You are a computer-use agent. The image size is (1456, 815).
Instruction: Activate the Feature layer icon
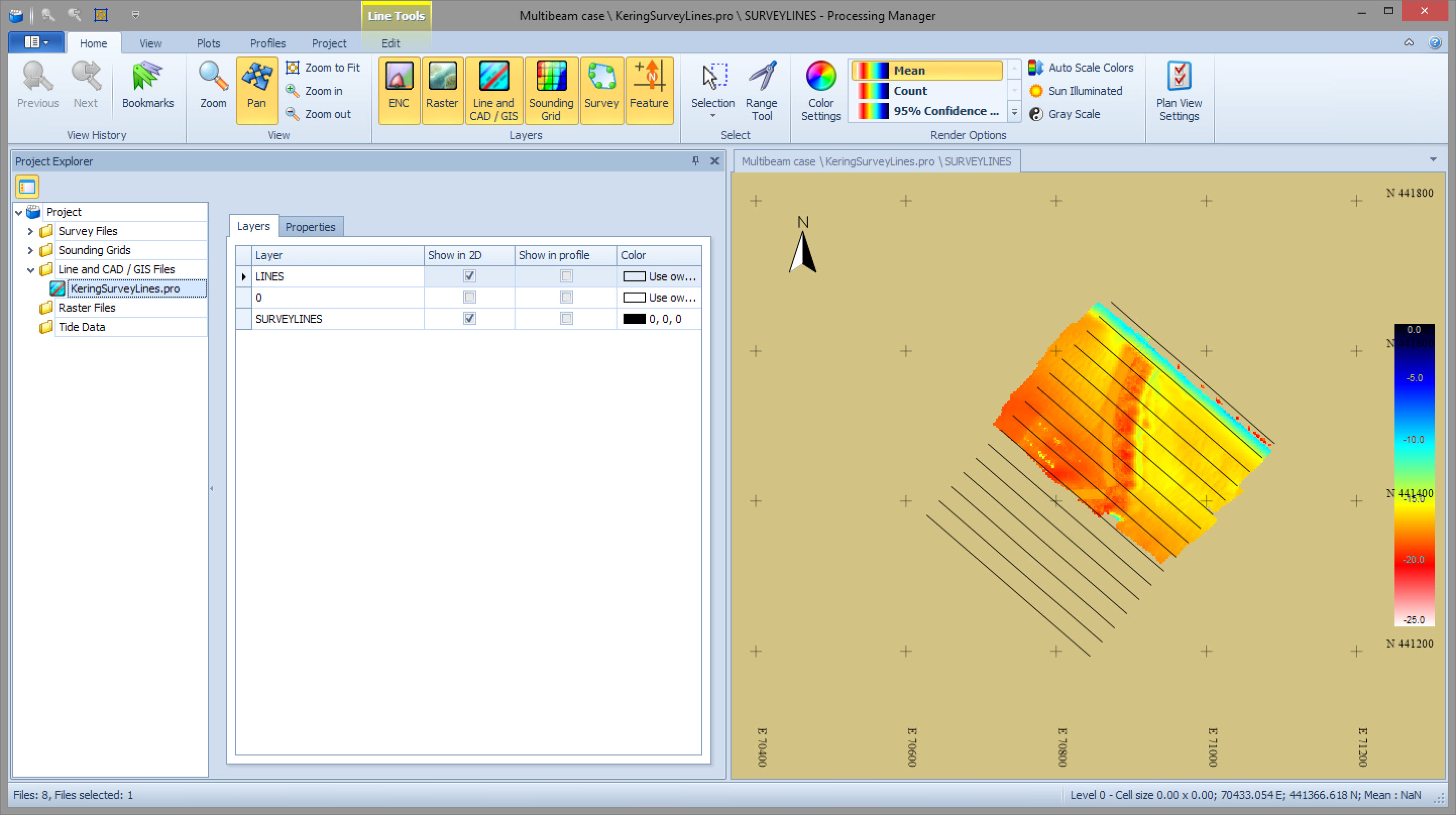pyautogui.click(x=648, y=89)
